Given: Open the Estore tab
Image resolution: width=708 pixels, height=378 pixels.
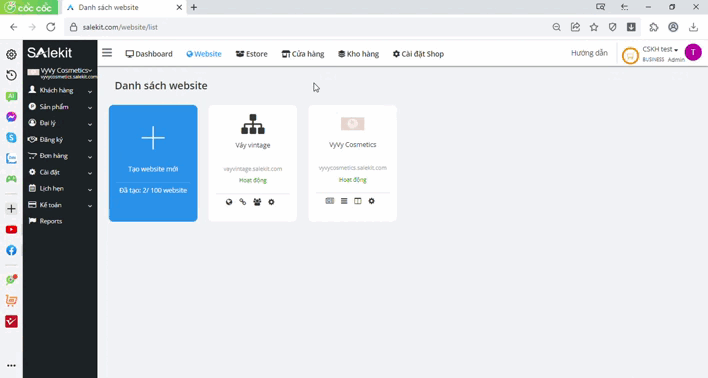Looking at the screenshot, I should (x=252, y=54).
